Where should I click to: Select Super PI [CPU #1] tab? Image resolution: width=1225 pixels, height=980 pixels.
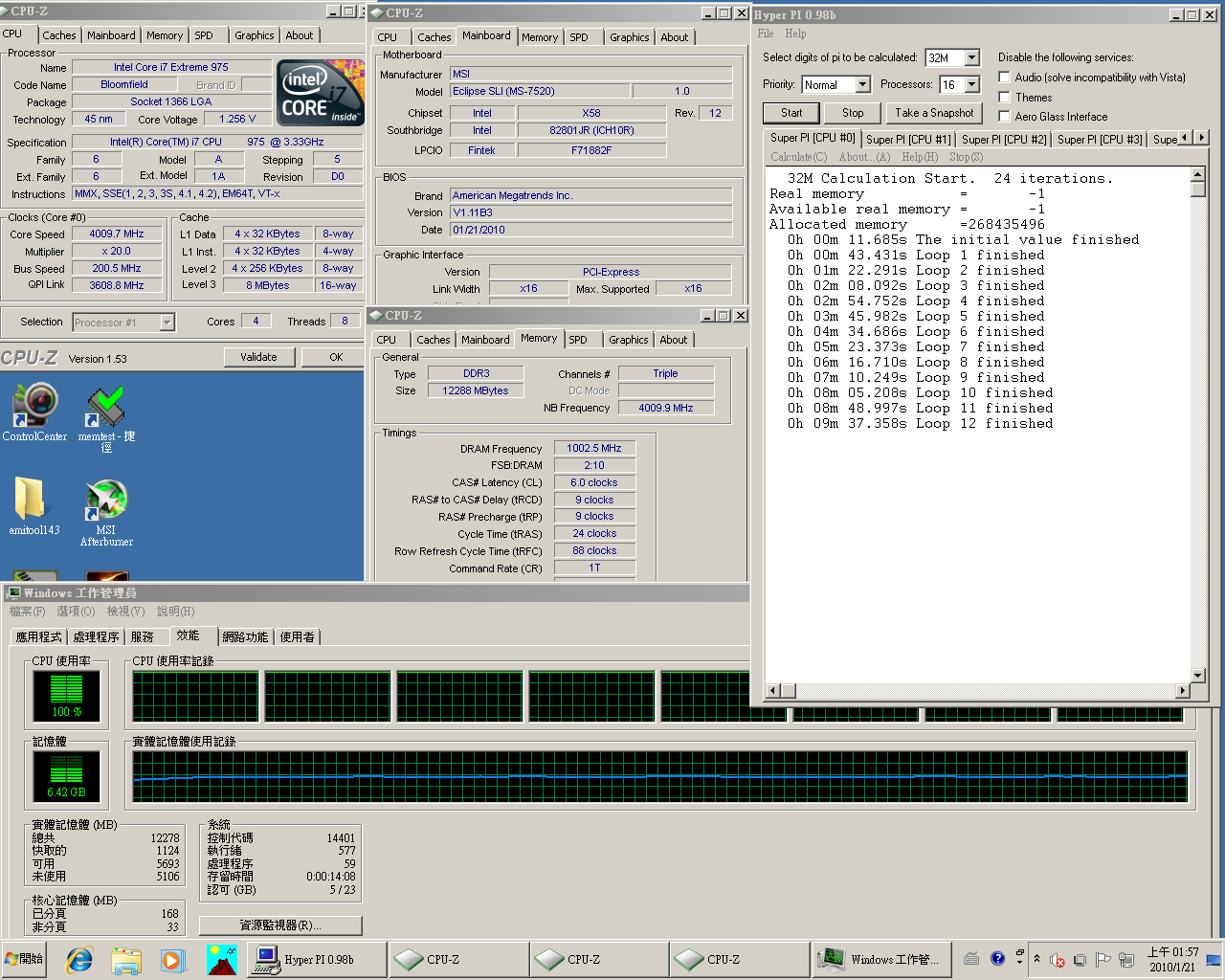tap(908, 139)
